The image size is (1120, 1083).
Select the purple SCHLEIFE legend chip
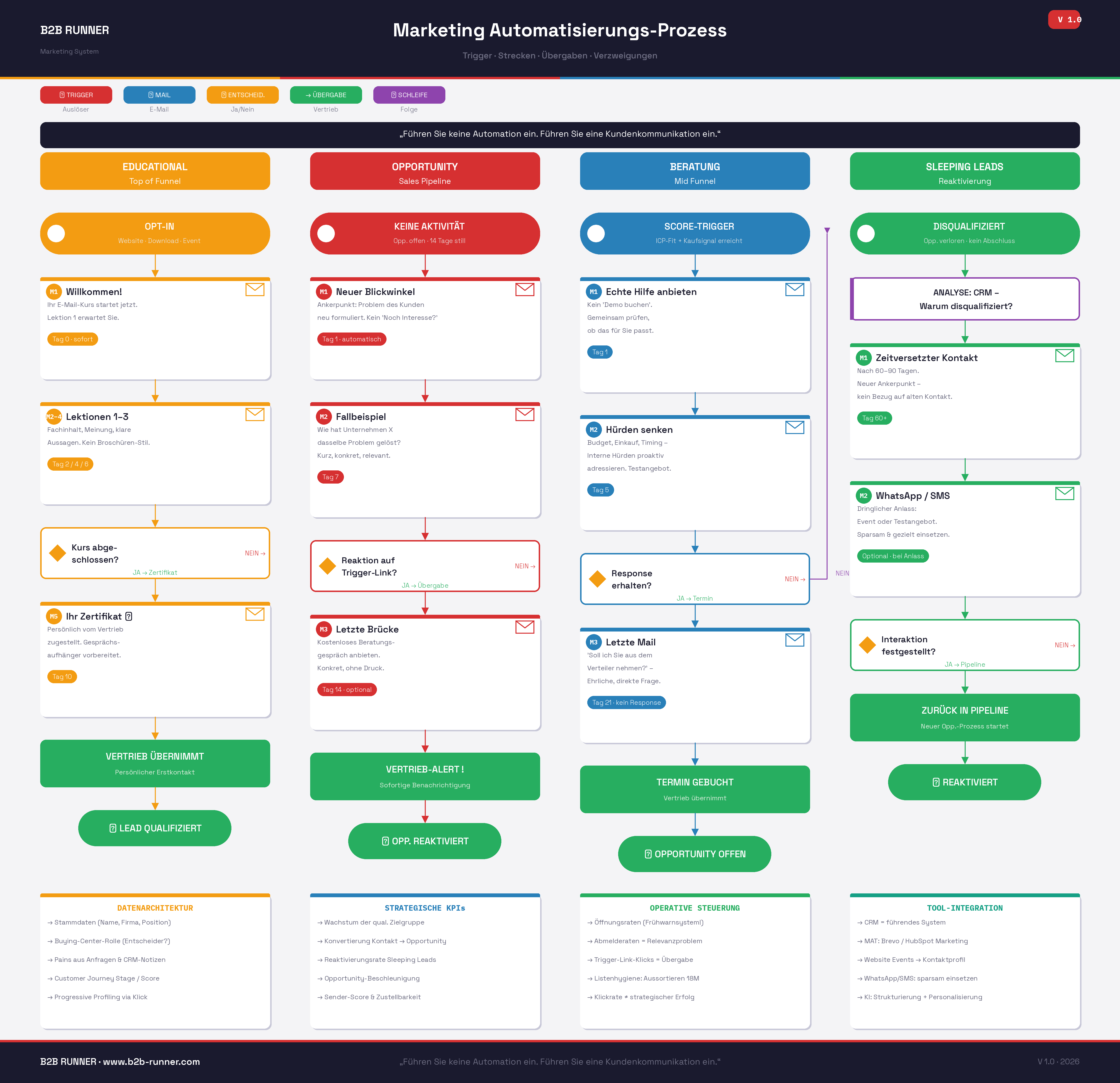point(409,95)
